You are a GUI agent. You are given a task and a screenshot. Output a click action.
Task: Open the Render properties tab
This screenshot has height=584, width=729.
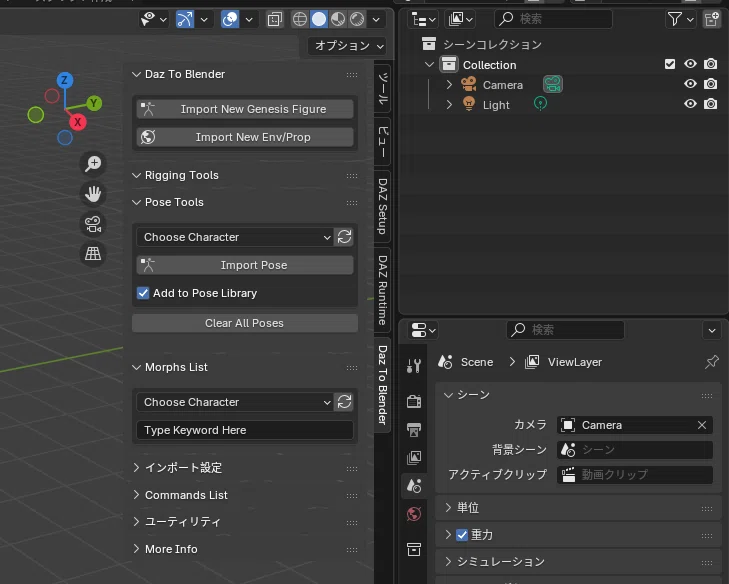(414, 401)
